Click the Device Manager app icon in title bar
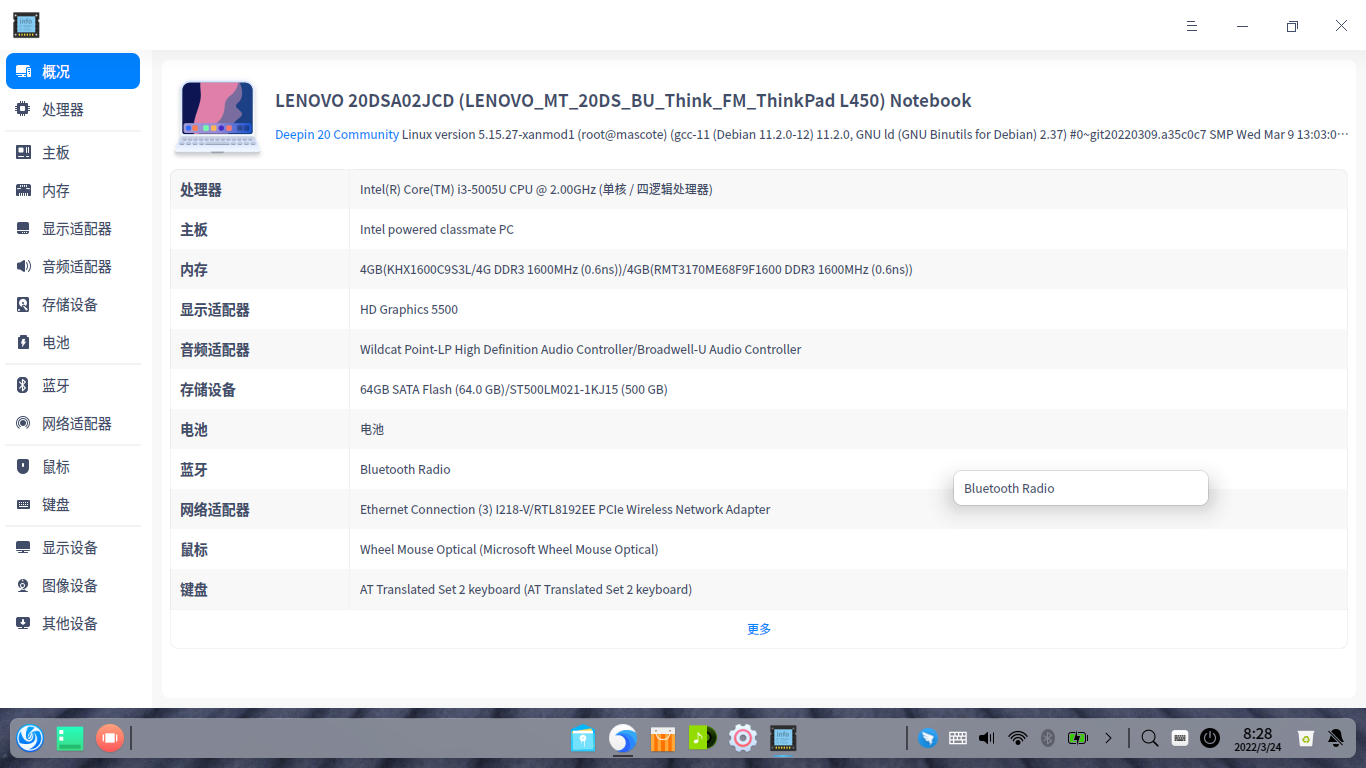Image resolution: width=1366 pixels, height=768 pixels. pyautogui.click(x=26, y=25)
